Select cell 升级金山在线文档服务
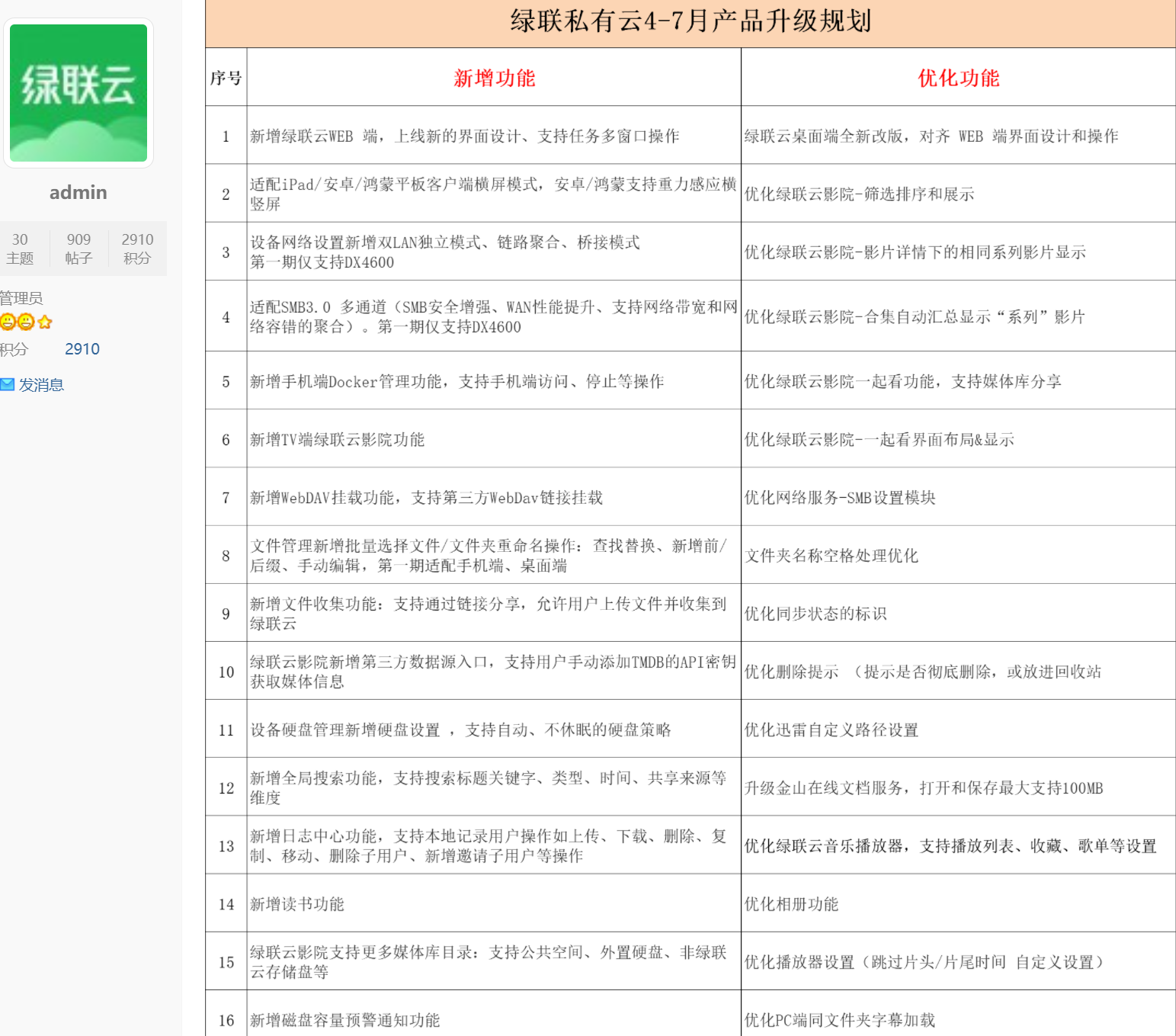The image size is (1176, 1036). pyautogui.click(x=958, y=787)
